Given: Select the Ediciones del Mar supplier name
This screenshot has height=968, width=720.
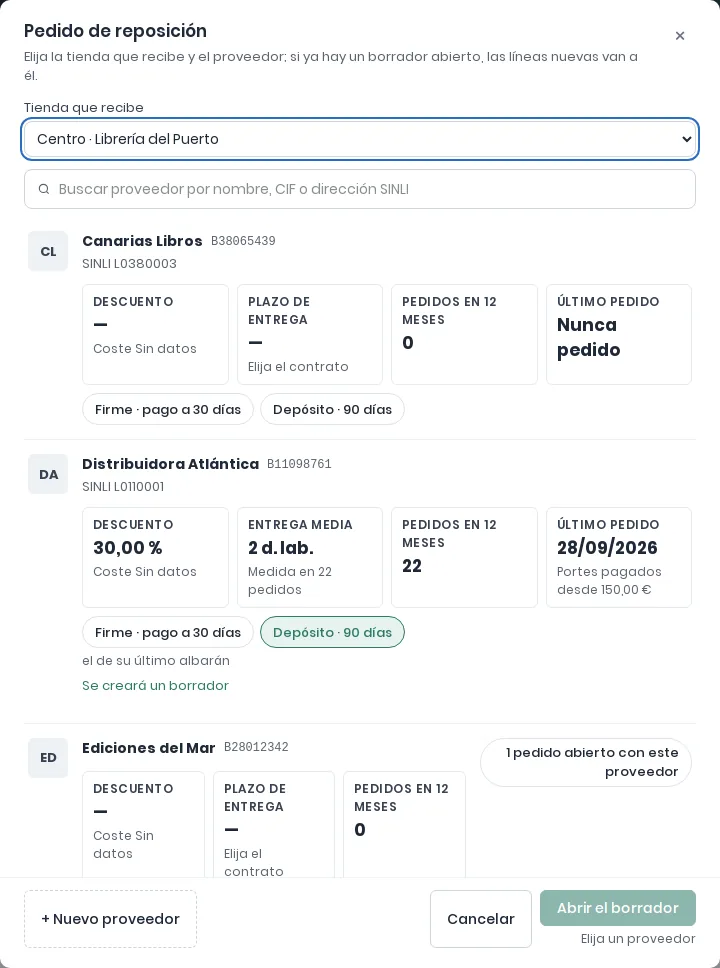Looking at the screenshot, I should coord(149,748).
